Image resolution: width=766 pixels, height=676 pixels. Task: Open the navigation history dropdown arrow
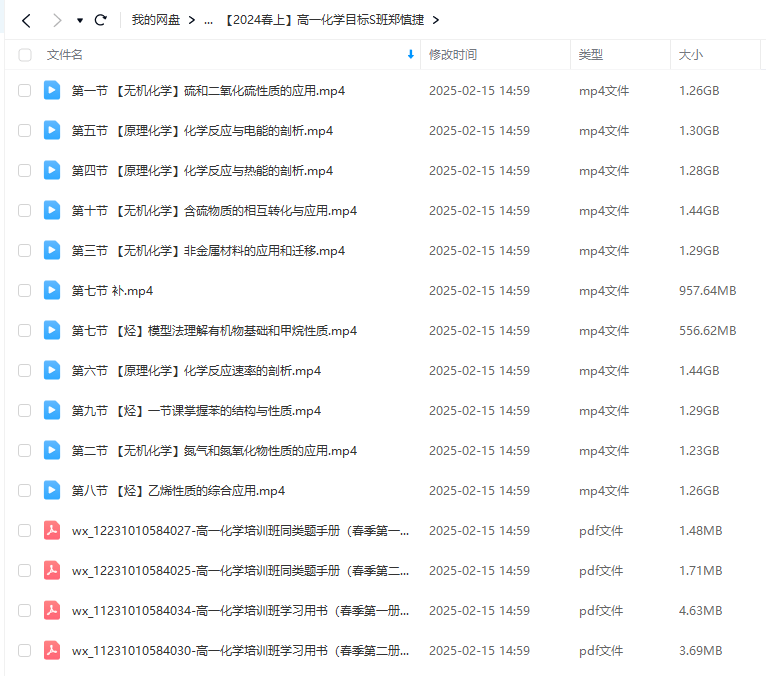(x=80, y=21)
